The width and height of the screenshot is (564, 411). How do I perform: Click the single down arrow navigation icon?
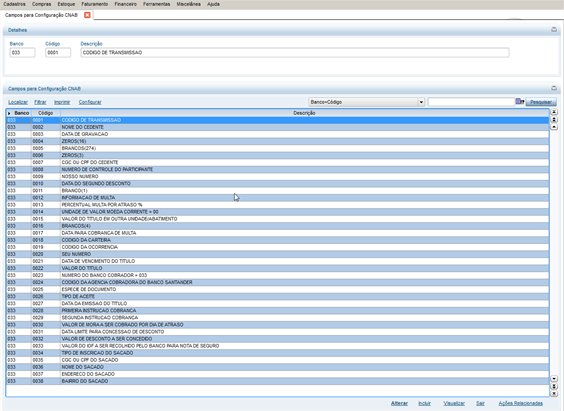[x=554, y=379]
